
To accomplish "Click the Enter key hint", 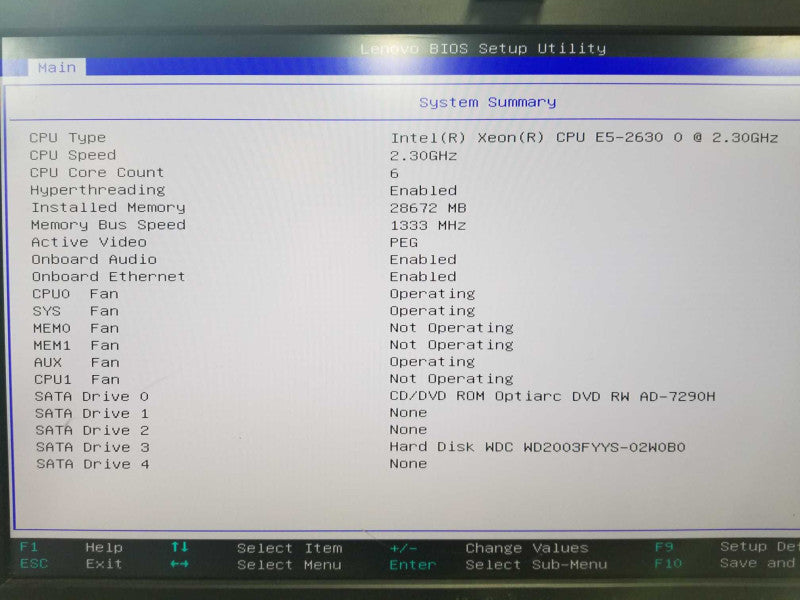I will click(413, 565).
